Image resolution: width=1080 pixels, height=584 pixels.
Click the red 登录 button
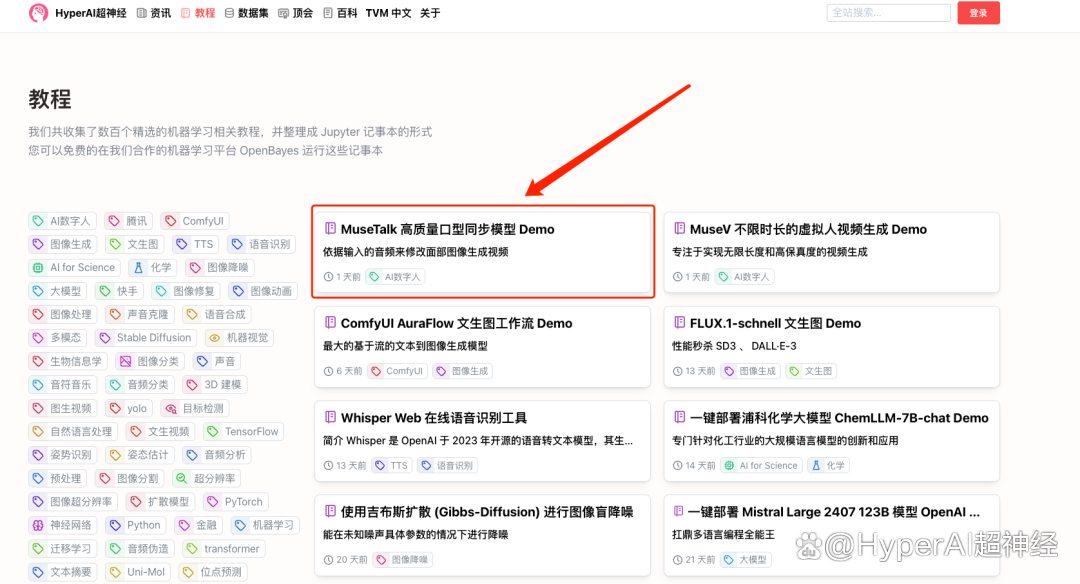pos(978,13)
